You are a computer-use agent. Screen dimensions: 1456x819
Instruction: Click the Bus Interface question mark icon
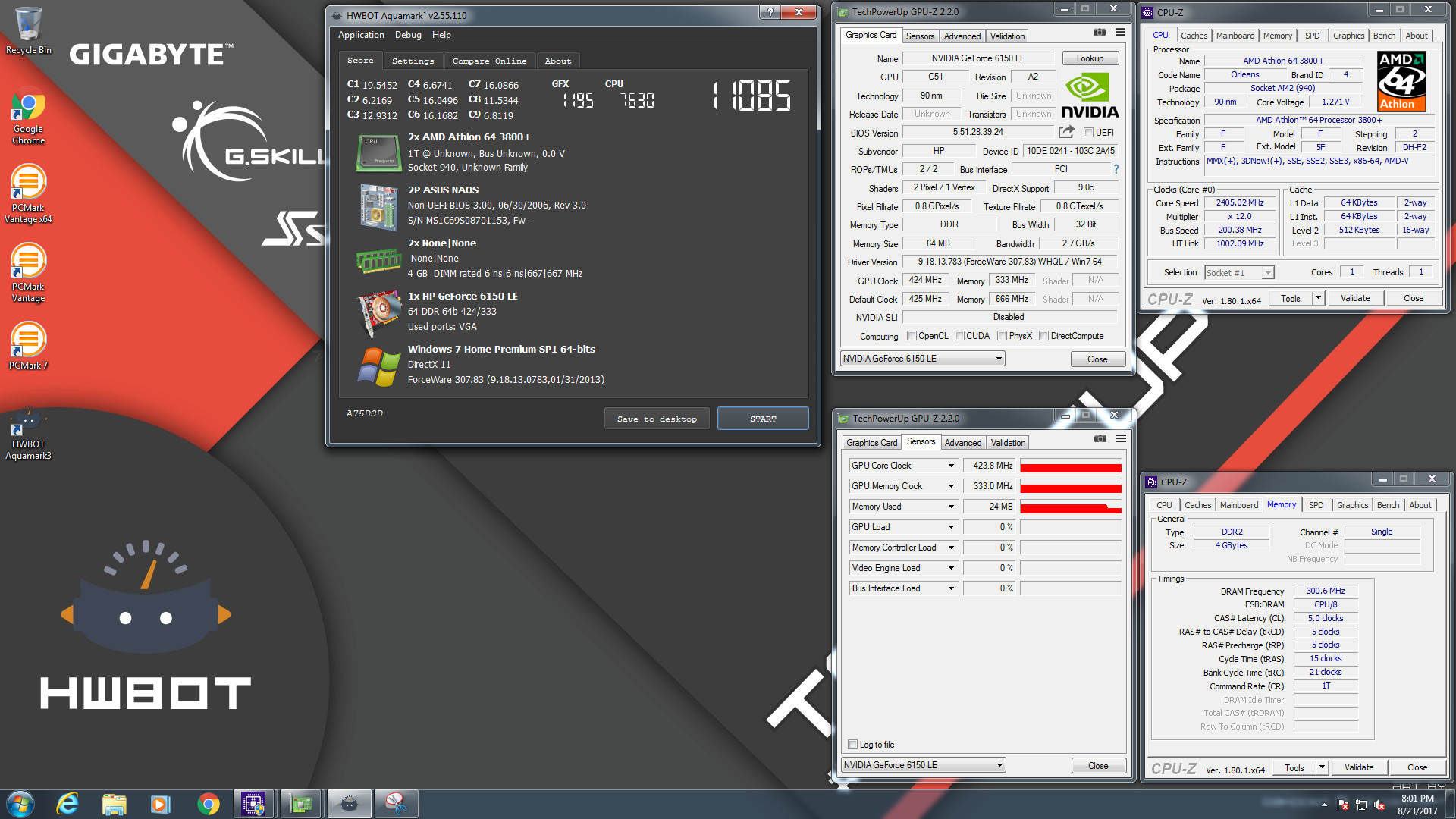(x=1116, y=169)
